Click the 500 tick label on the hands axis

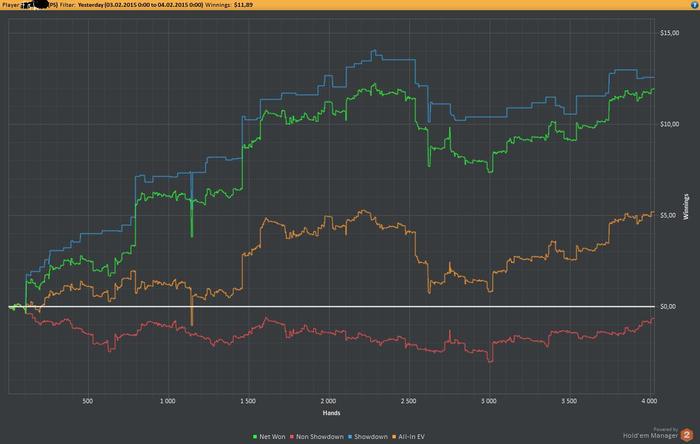[x=88, y=401]
